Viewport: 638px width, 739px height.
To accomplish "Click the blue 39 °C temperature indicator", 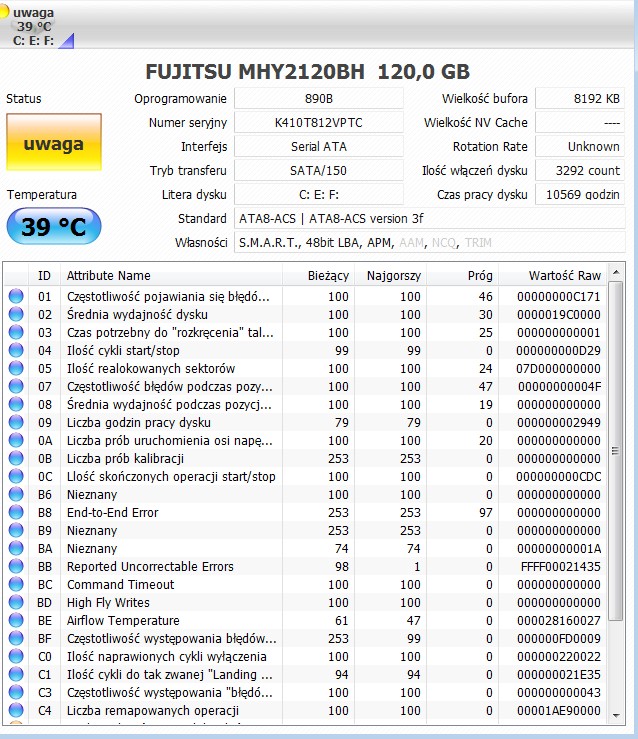I will pos(54,226).
